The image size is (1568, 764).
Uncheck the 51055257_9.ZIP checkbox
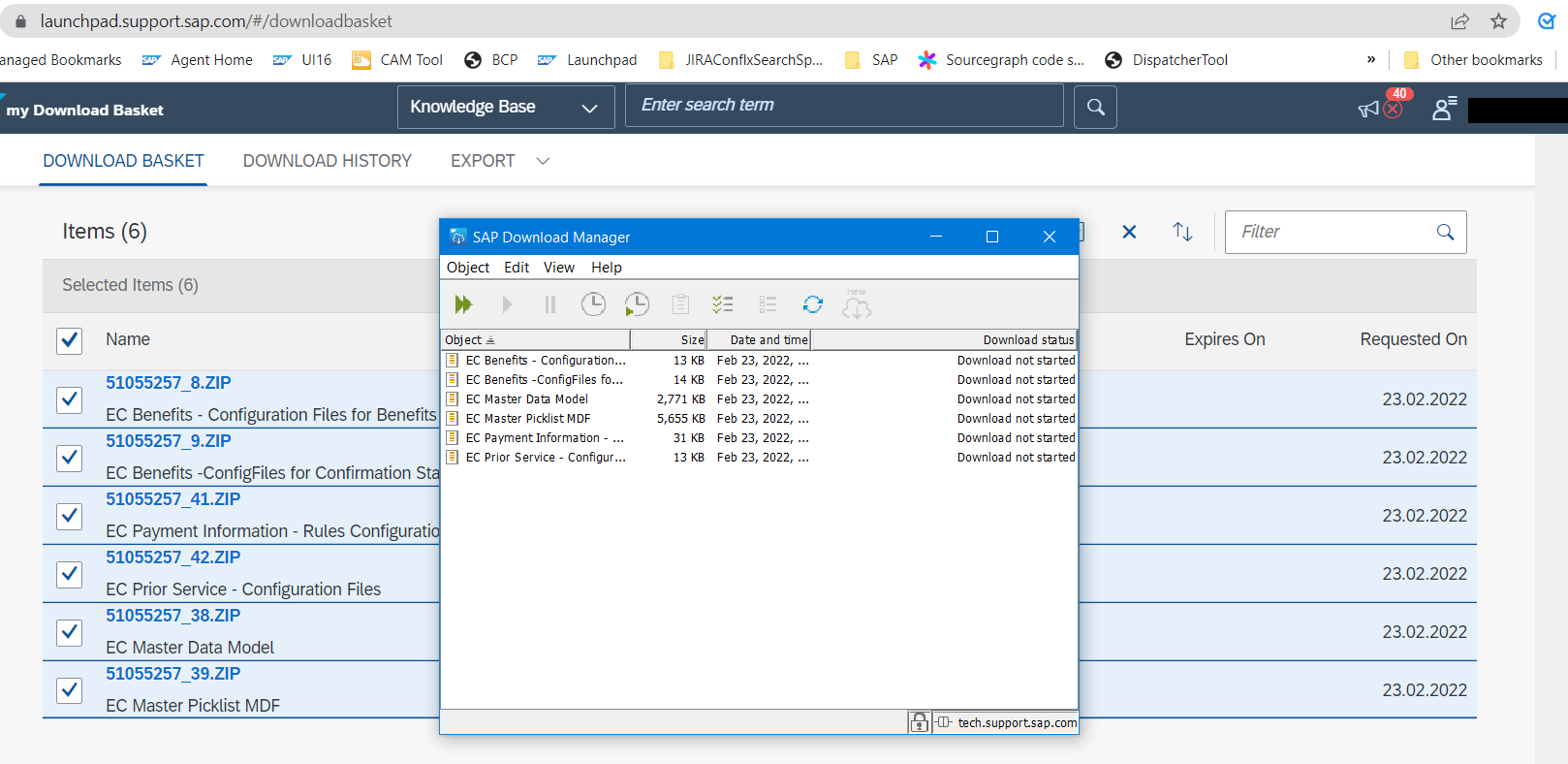(70, 458)
